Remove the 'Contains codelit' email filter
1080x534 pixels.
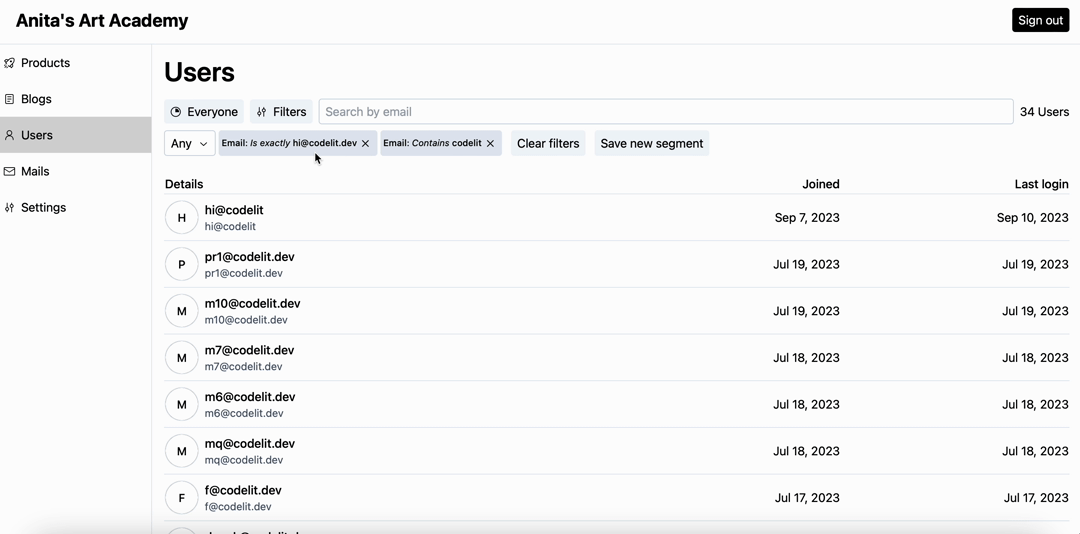coord(490,144)
